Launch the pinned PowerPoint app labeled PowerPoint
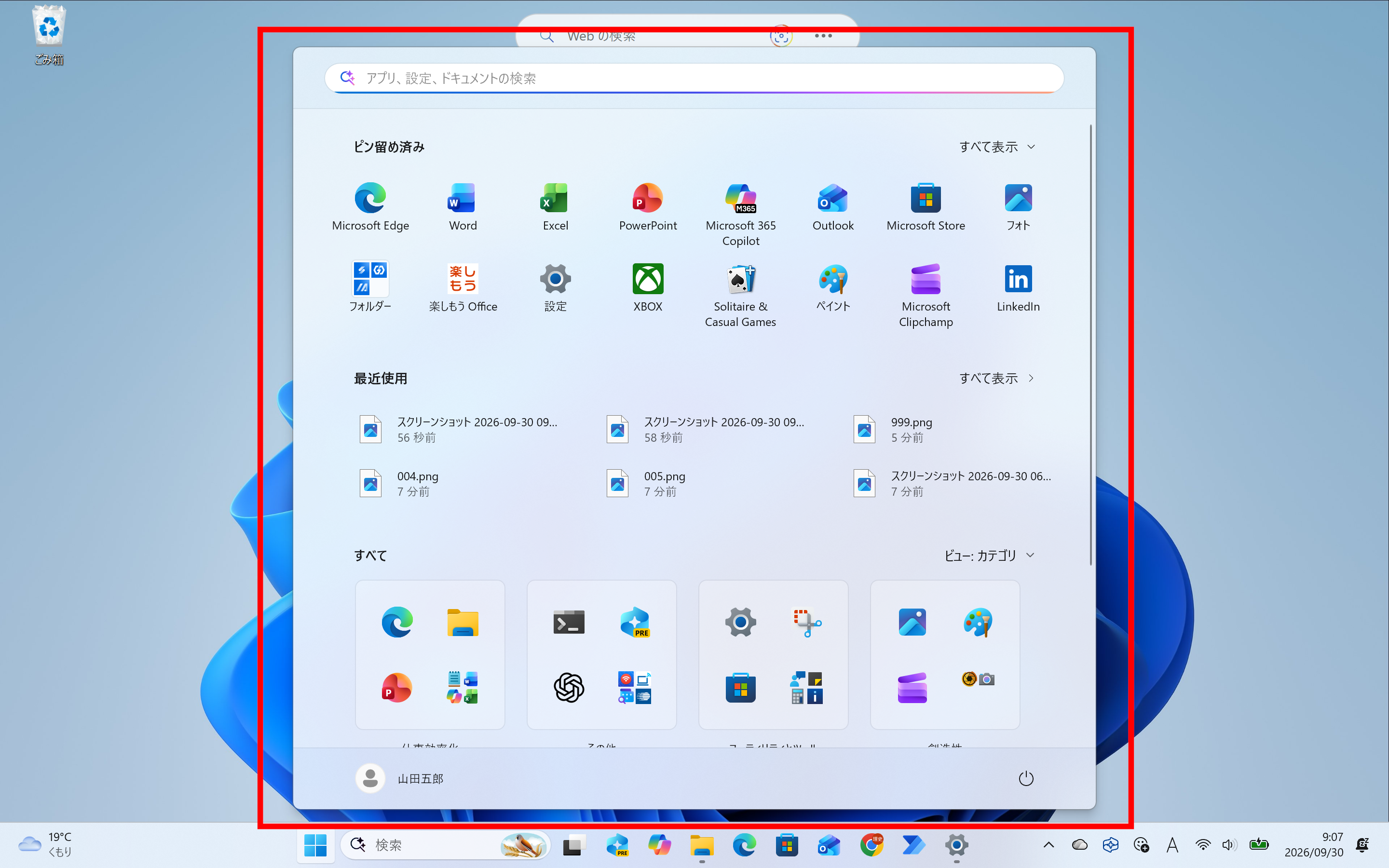 tap(647, 207)
